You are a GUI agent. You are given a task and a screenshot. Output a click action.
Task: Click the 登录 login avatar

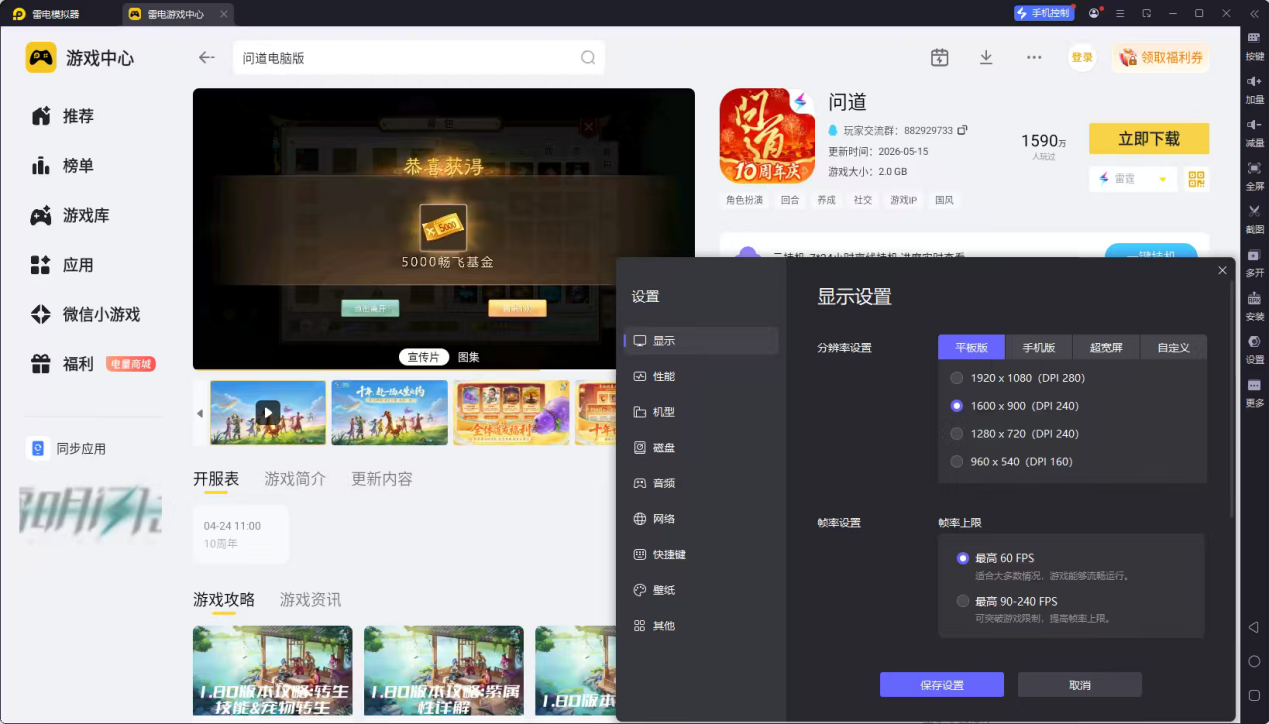point(1082,58)
